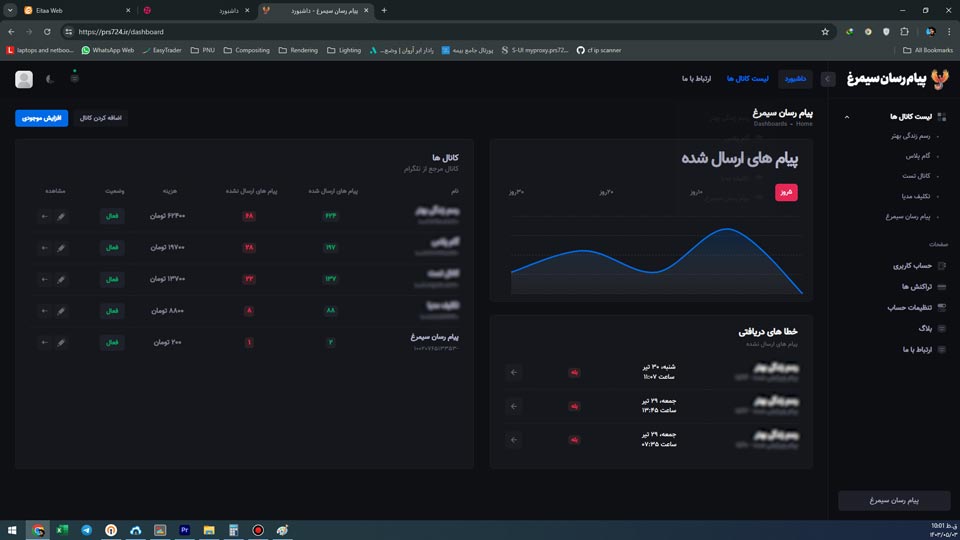Open arrow for پیام رسان سیمرغ table row
This screenshot has width=960, height=540.
[44, 342]
